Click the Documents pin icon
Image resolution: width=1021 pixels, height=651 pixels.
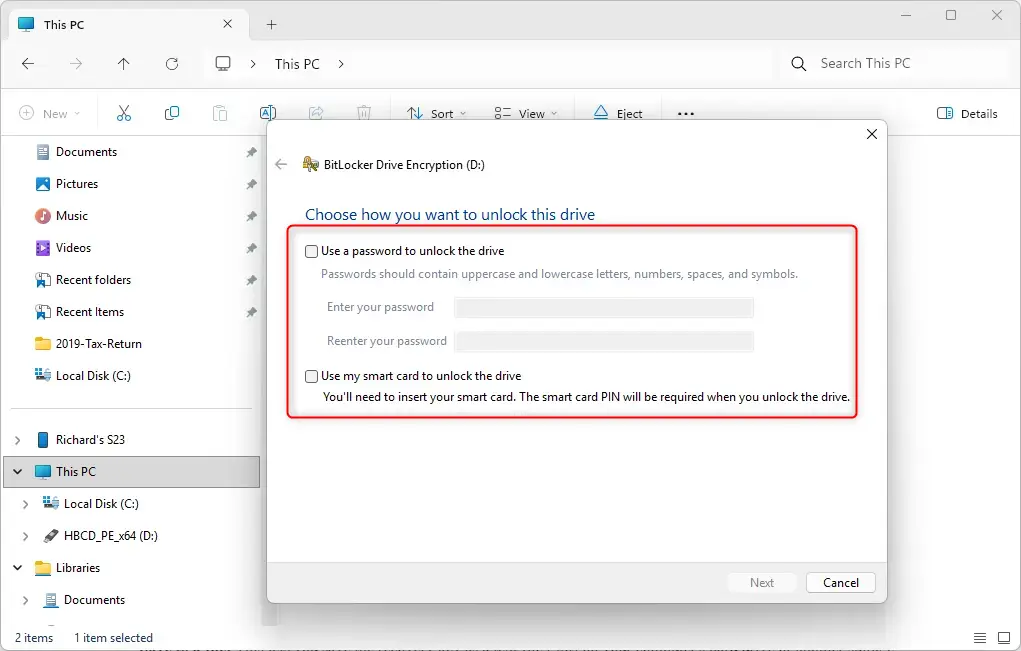pyautogui.click(x=251, y=152)
